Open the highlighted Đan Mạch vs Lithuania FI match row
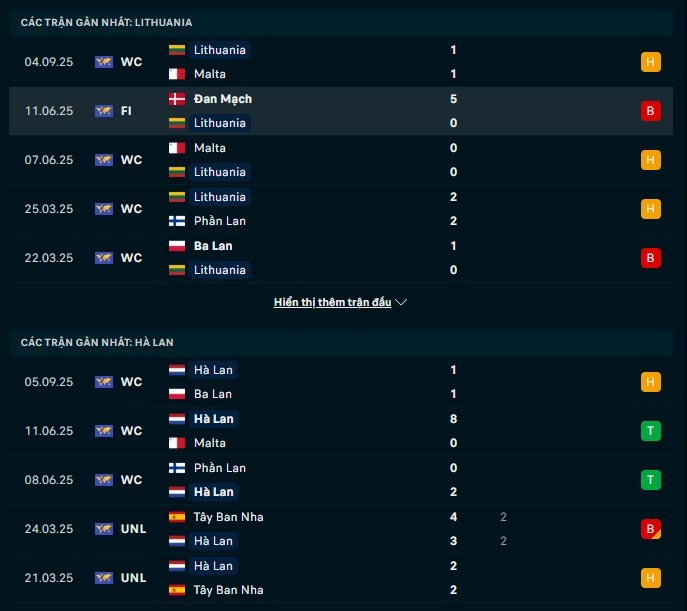687x611 pixels. pos(341,111)
